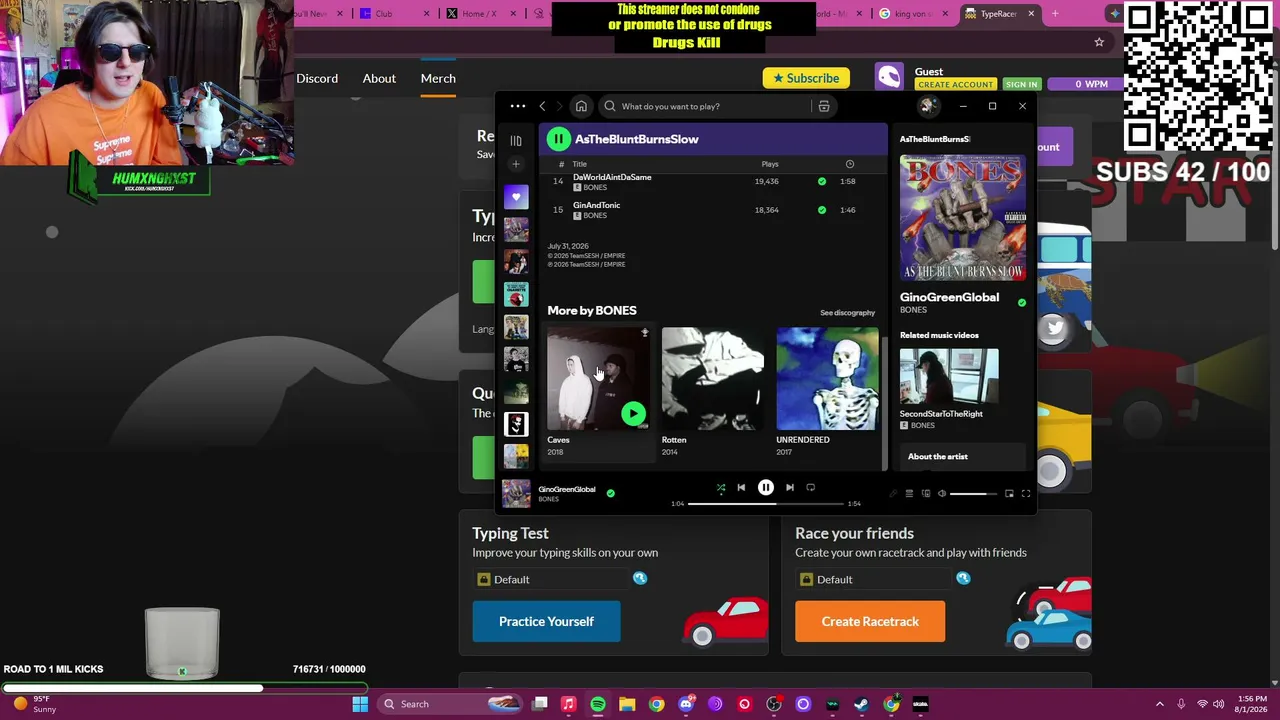Open the Discord link on TypeRacer
1280x720 pixels.
[317, 78]
